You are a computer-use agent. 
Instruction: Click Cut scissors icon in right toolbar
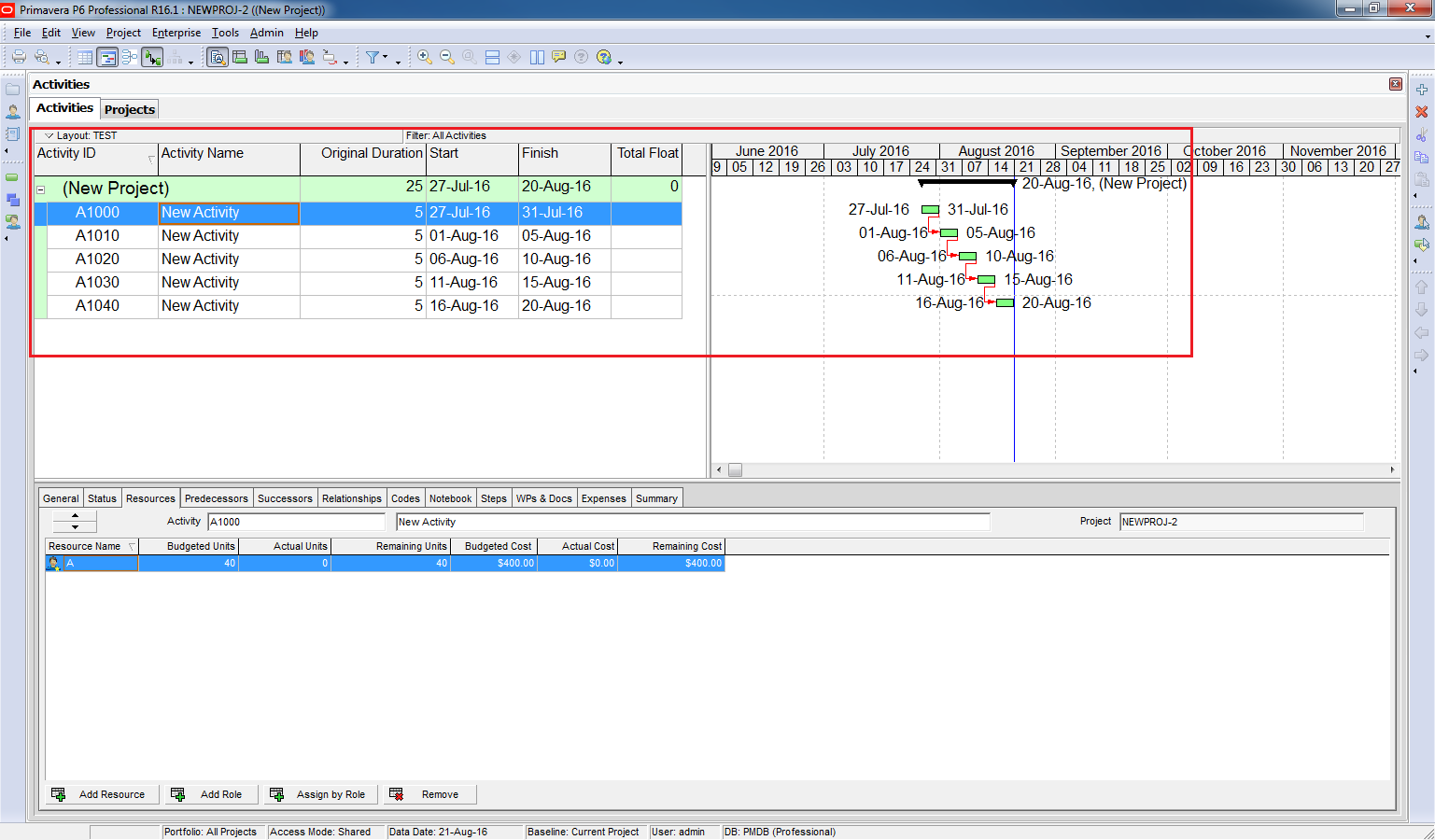coord(1422,135)
